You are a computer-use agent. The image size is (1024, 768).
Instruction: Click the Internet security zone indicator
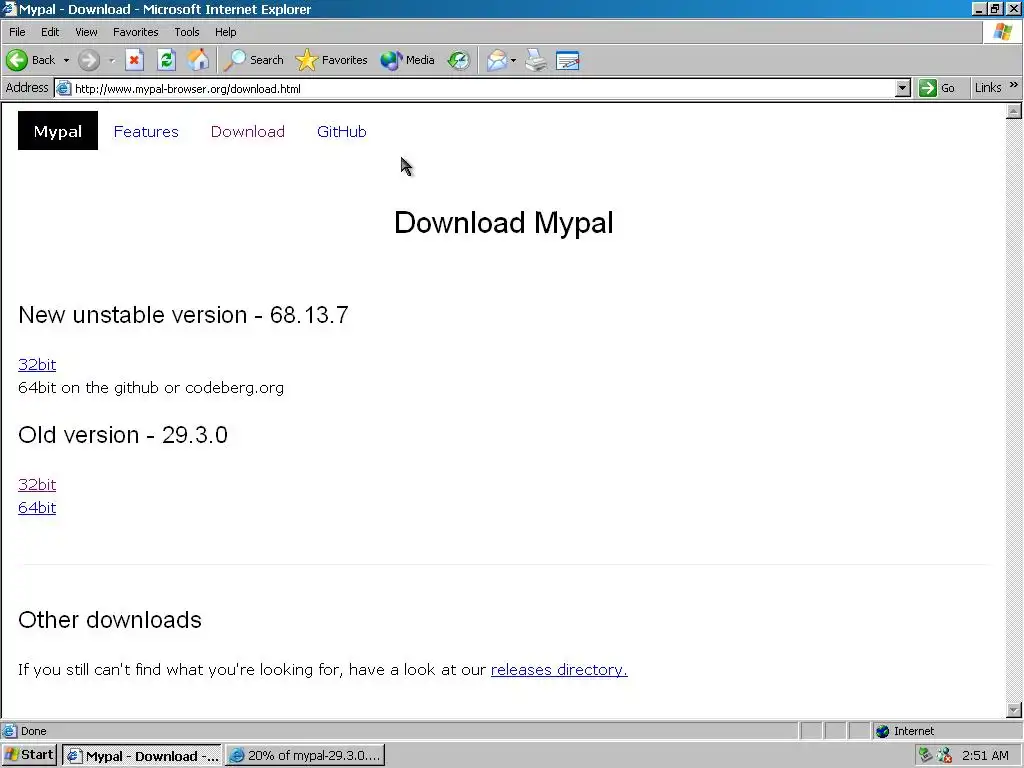click(906, 731)
